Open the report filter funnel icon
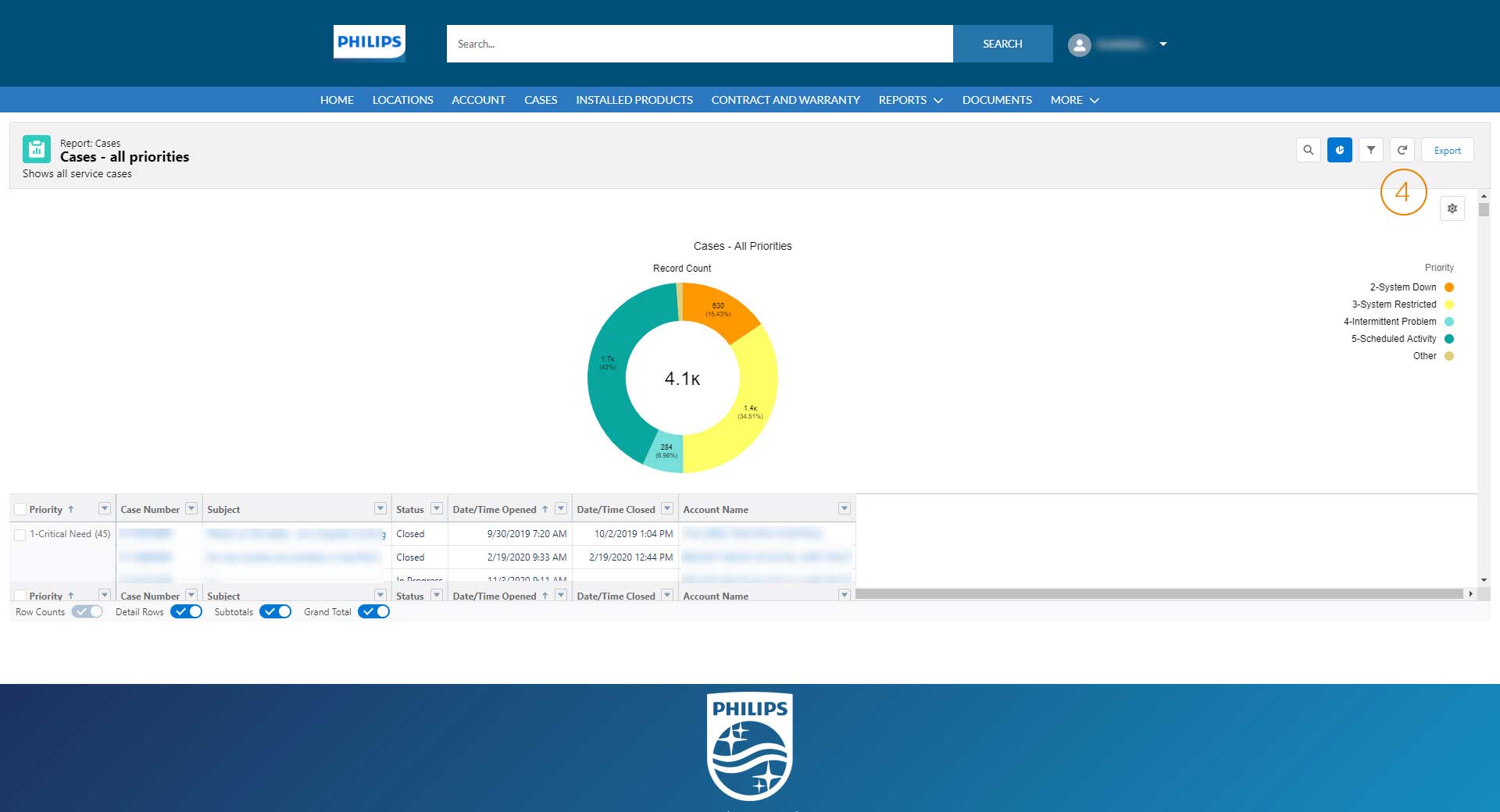Screen dimensions: 1500x812 click(x=1370, y=150)
